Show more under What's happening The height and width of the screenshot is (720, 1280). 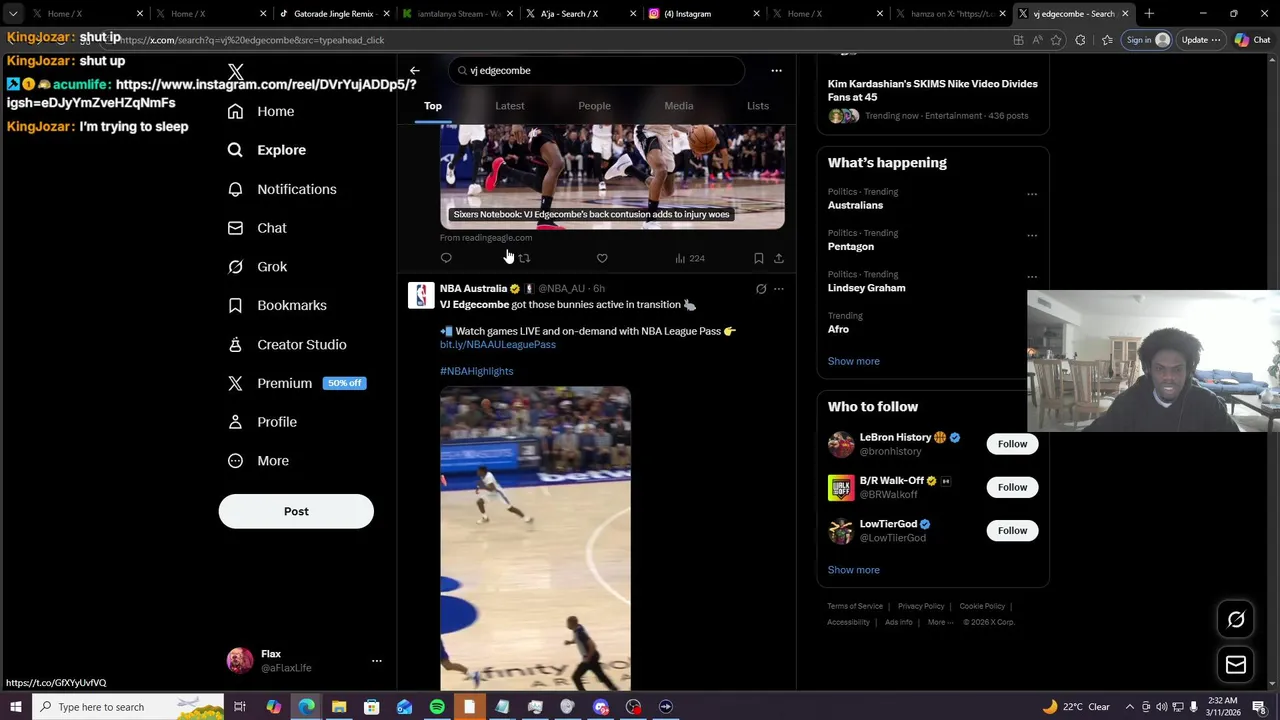coord(854,361)
